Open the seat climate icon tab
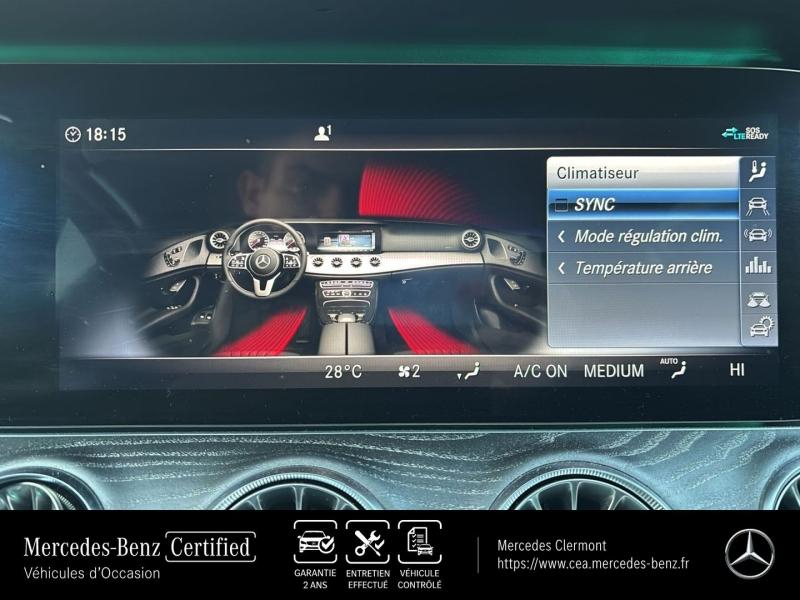Image resolution: width=800 pixels, height=600 pixels. tap(759, 173)
